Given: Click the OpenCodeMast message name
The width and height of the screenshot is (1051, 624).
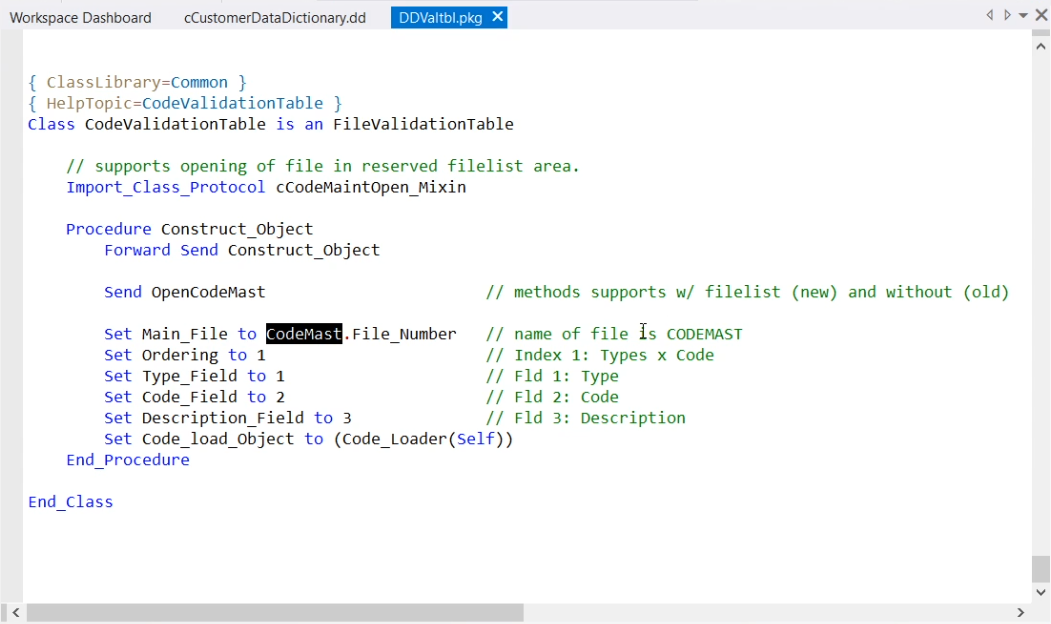Looking at the screenshot, I should tap(208, 292).
